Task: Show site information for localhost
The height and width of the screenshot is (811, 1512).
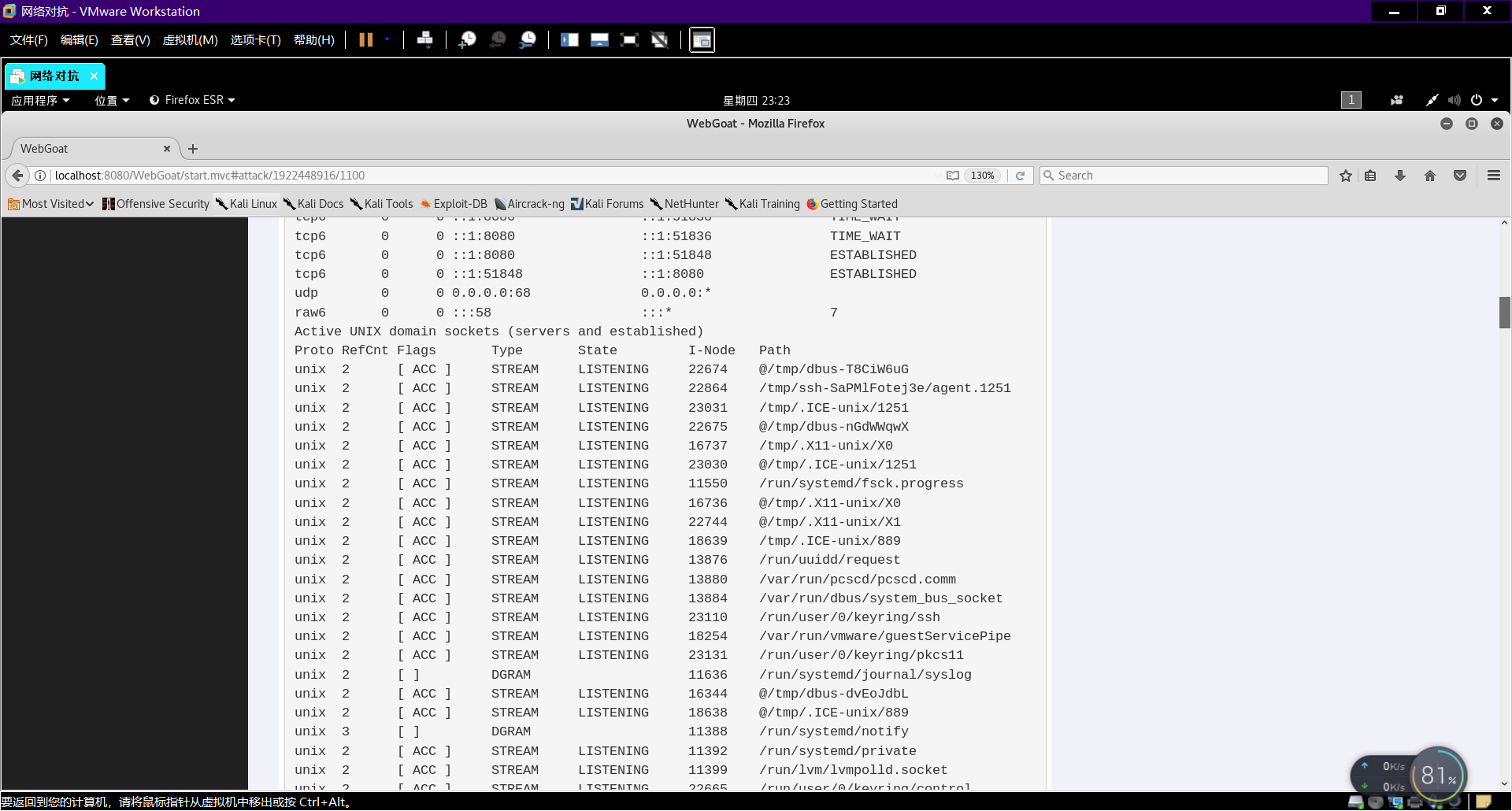Action: (x=40, y=176)
